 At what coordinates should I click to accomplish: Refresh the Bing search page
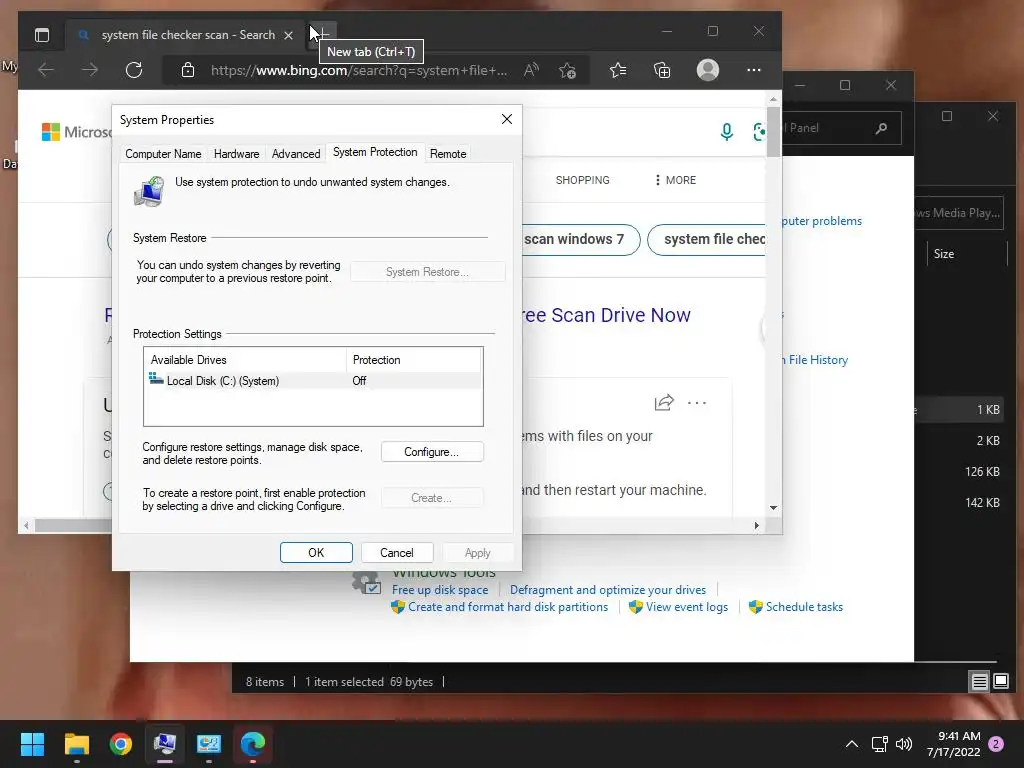point(134,70)
